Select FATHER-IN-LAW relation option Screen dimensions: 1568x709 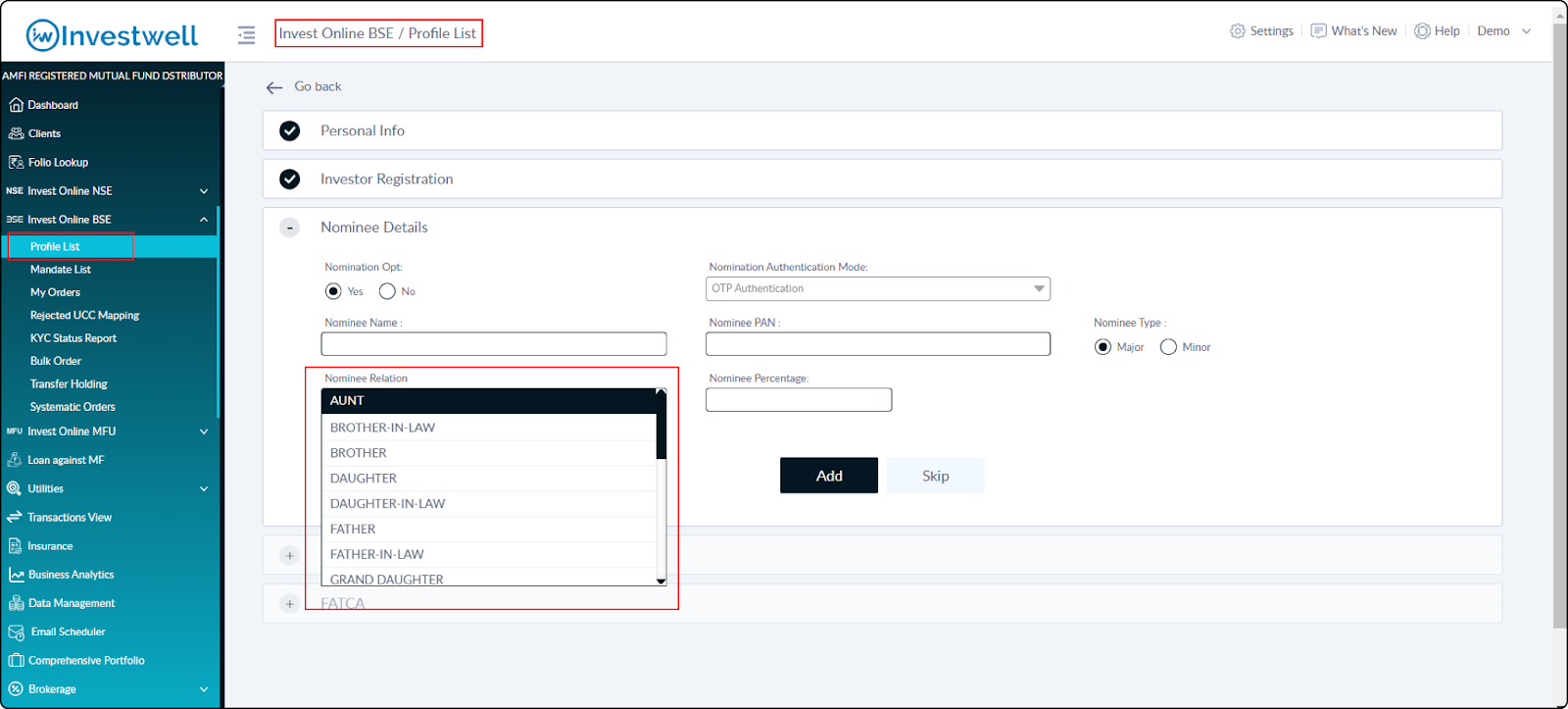click(x=489, y=555)
